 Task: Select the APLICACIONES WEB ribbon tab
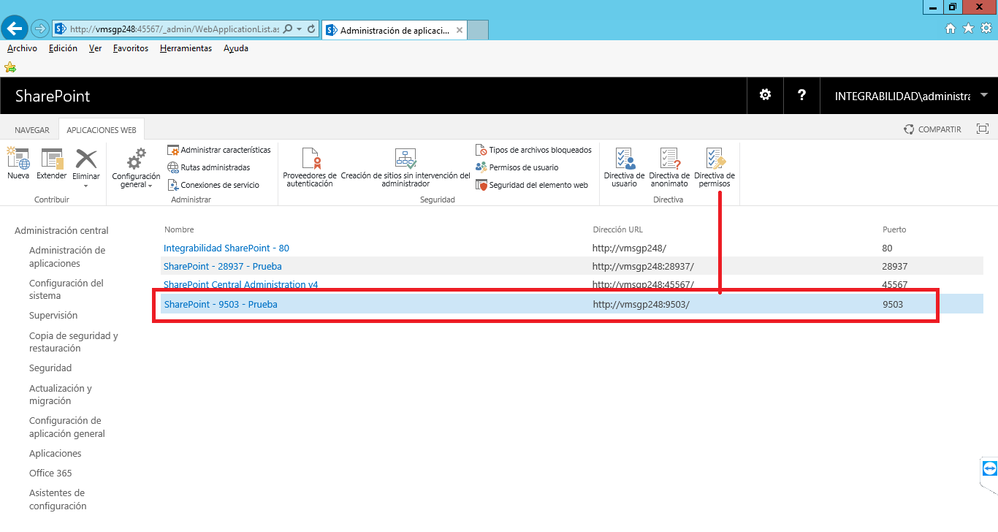pos(101,130)
